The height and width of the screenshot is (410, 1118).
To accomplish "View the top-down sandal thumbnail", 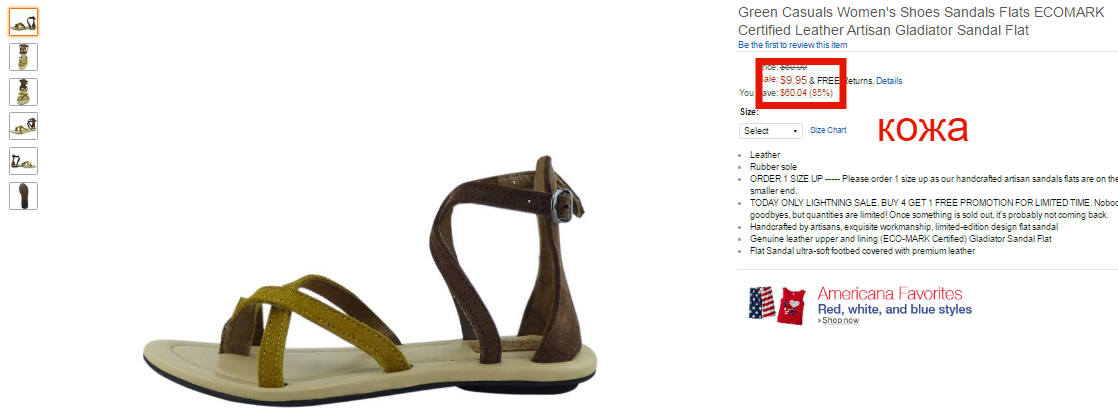I will [24, 57].
